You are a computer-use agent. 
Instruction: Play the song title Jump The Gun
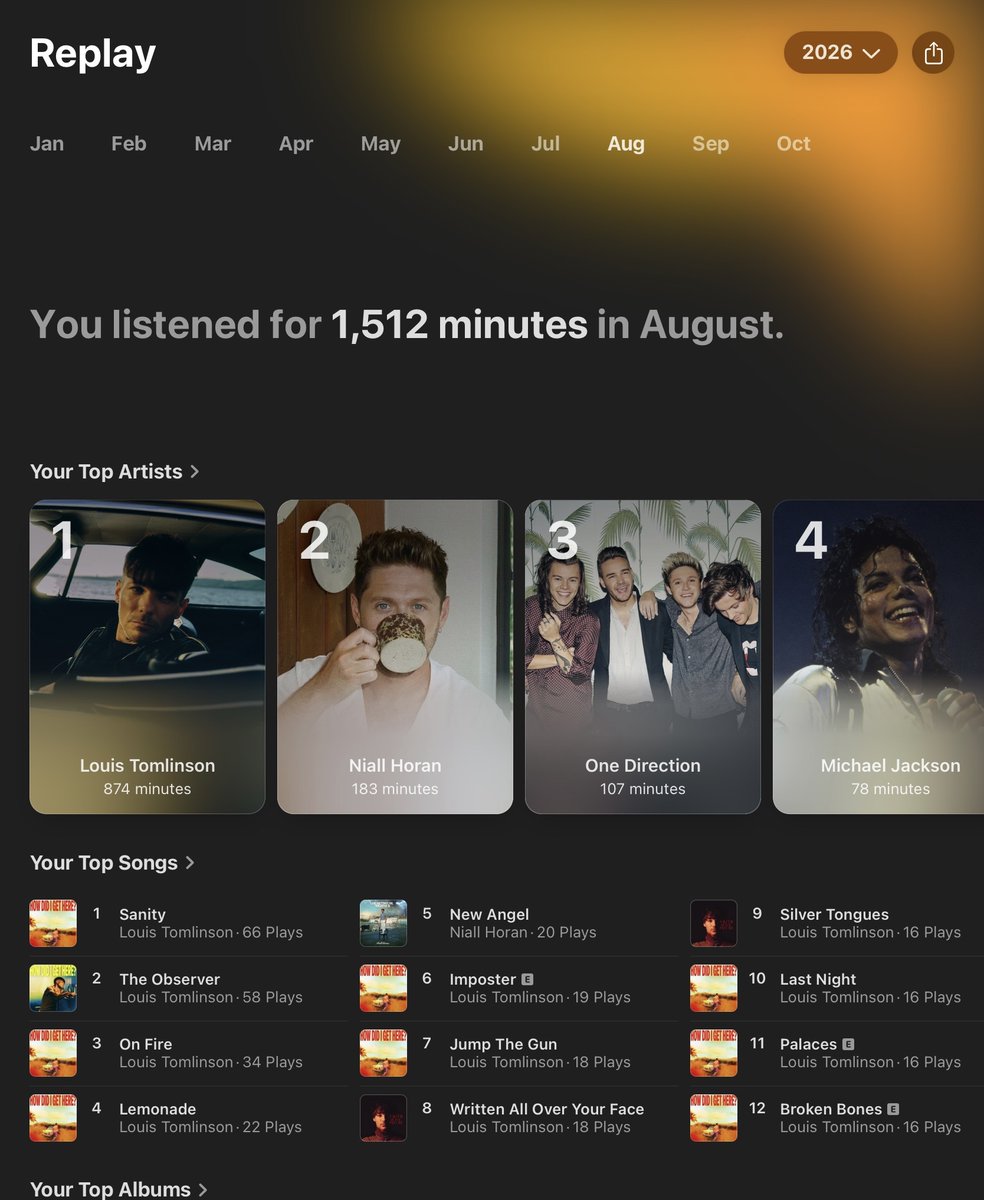[503, 1044]
